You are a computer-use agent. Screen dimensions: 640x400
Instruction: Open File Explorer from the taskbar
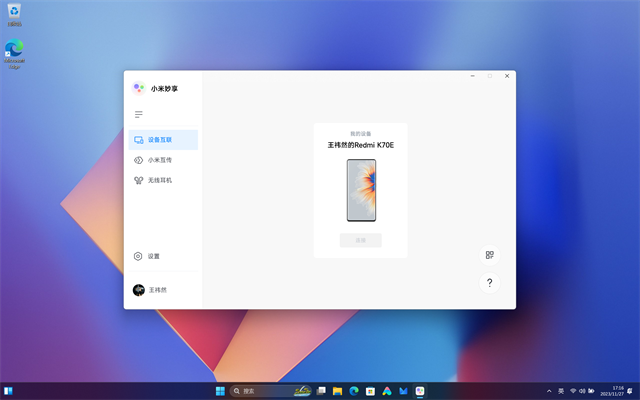click(x=338, y=391)
